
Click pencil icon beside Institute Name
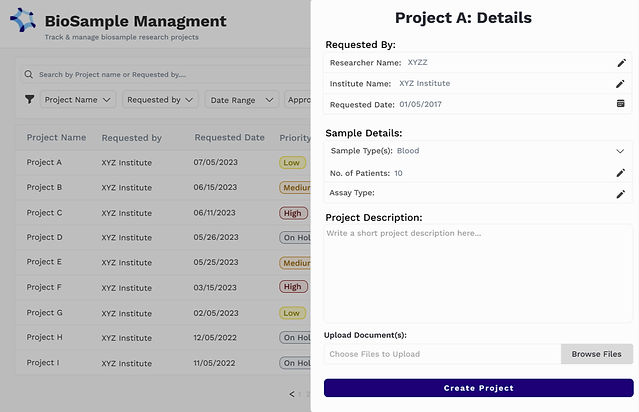[x=620, y=84]
